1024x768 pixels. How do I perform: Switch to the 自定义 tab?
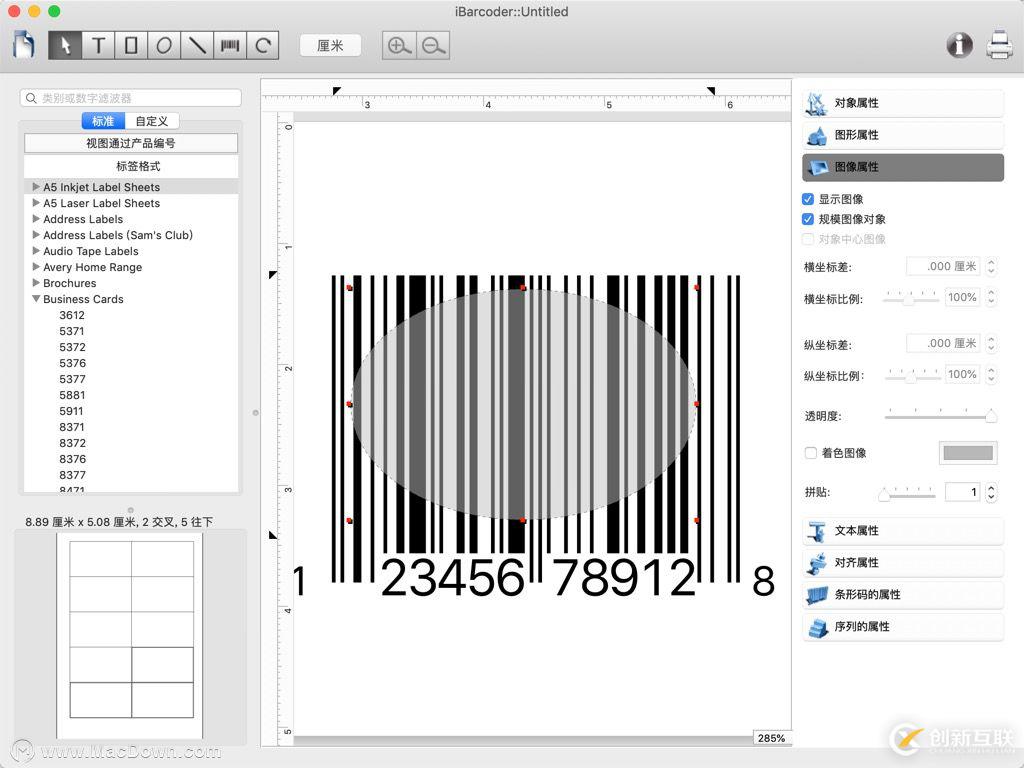click(152, 120)
